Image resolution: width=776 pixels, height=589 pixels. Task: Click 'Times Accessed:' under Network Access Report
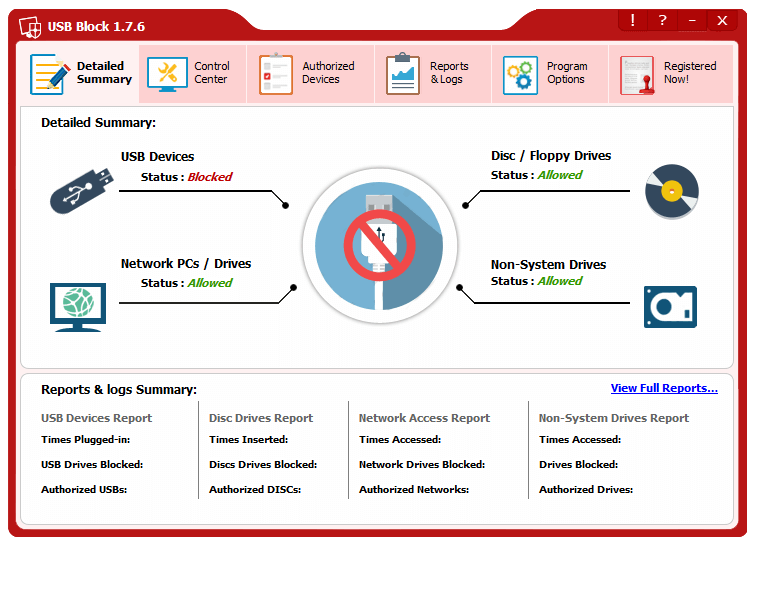(400, 440)
